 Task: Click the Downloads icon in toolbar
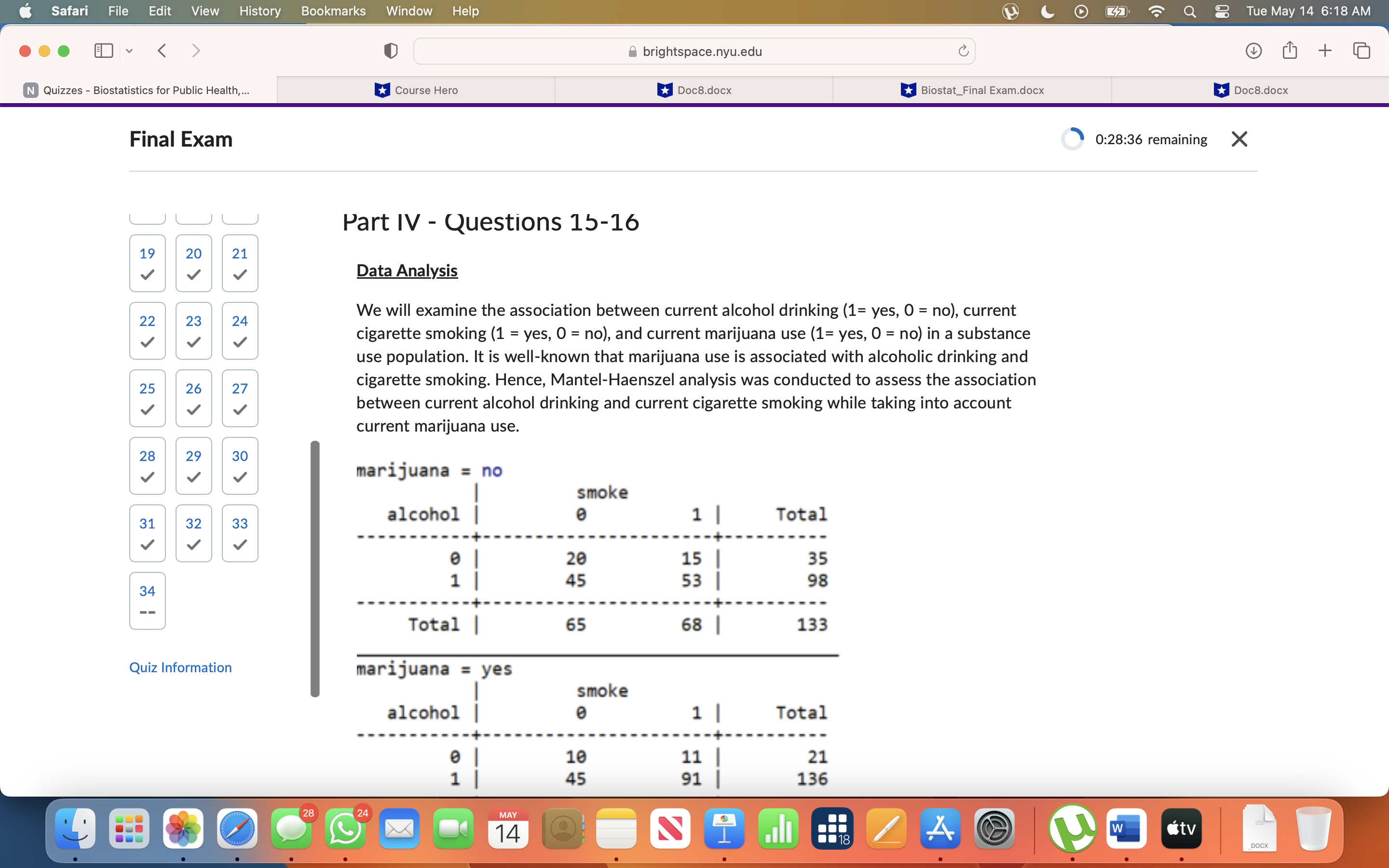(1253, 51)
